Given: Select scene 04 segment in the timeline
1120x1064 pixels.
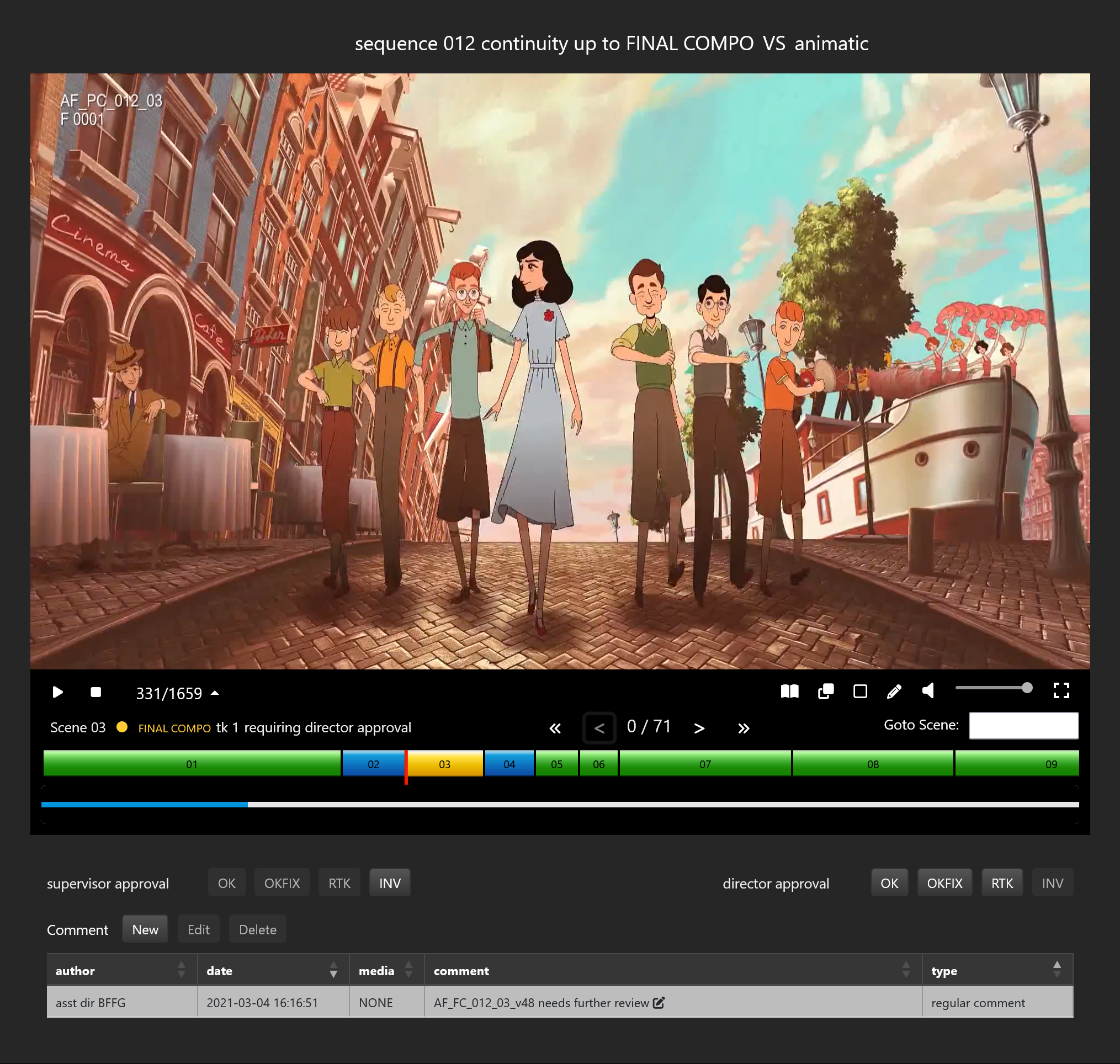Looking at the screenshot, I should [509, 764].
